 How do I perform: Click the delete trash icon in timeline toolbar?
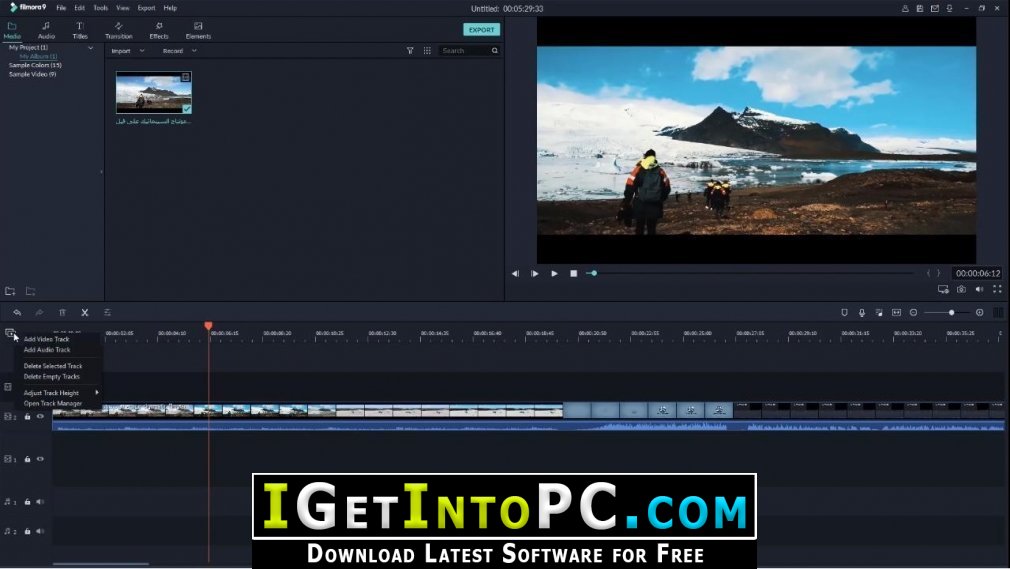pyautogui.click(x=62, y=313)
